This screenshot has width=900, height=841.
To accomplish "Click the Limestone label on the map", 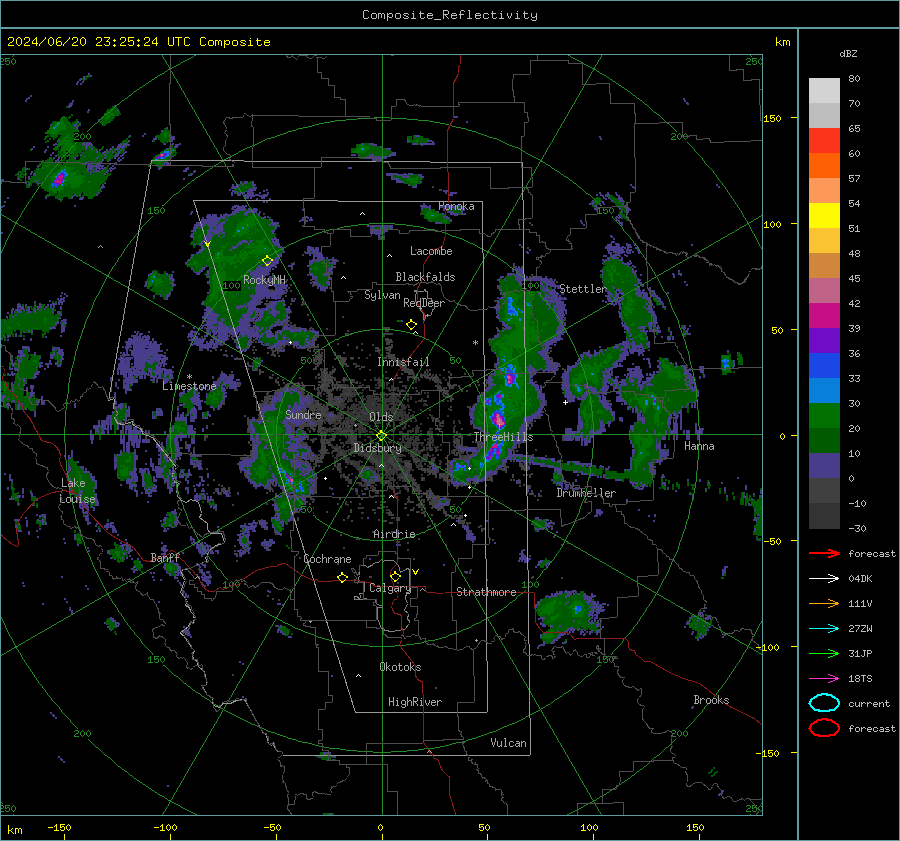I will (189, 386).
